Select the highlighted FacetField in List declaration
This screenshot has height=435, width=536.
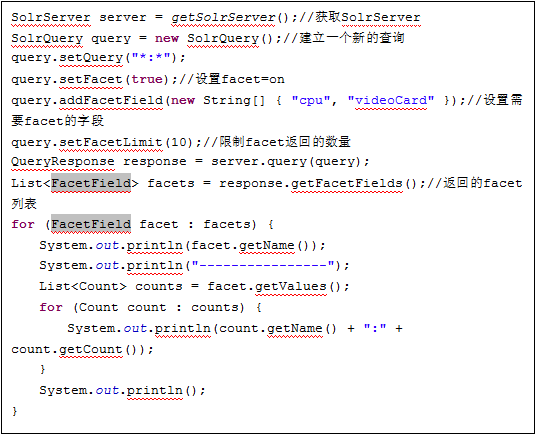click(91, 183)
